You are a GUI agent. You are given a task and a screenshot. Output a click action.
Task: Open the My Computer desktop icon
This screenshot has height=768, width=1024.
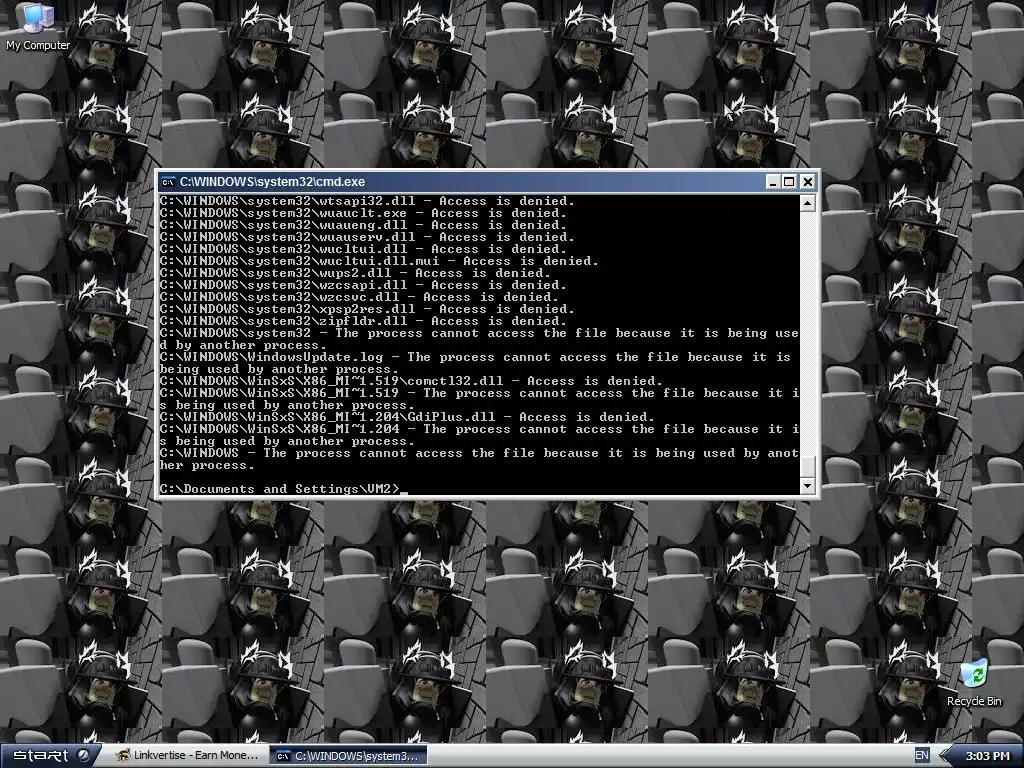click(38, 27)
